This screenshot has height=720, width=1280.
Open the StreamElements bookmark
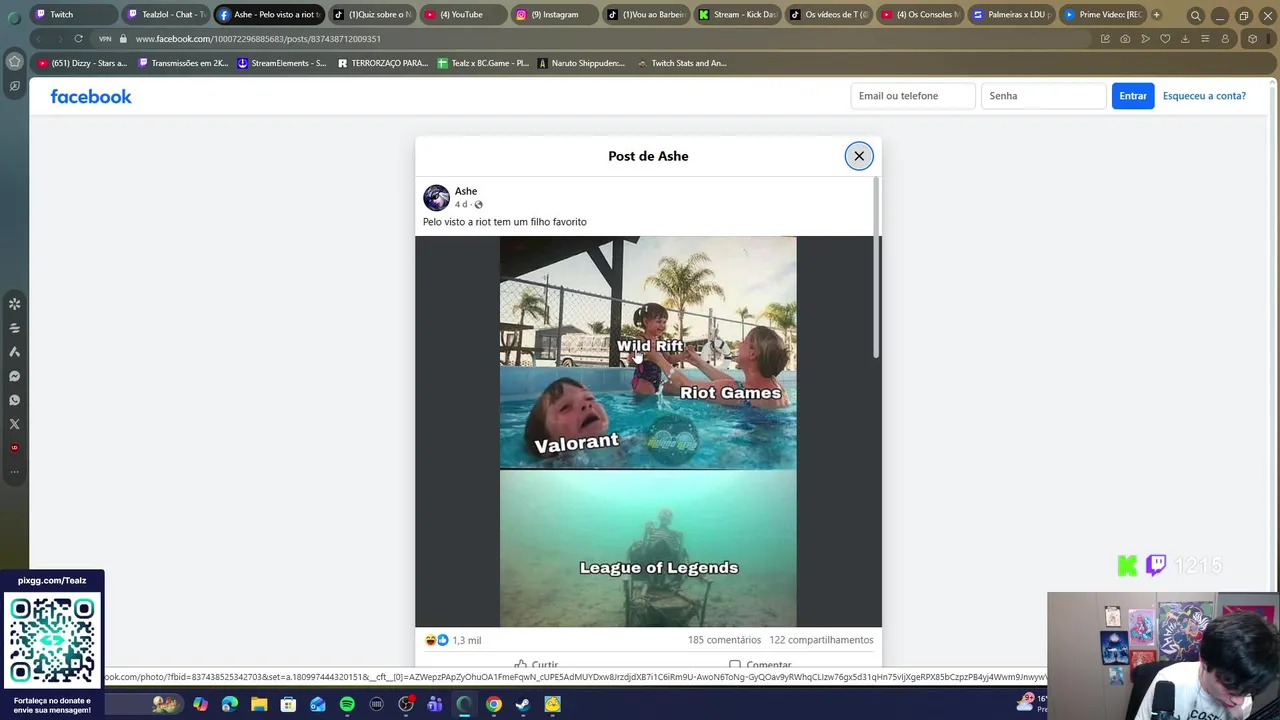point(282,63)
